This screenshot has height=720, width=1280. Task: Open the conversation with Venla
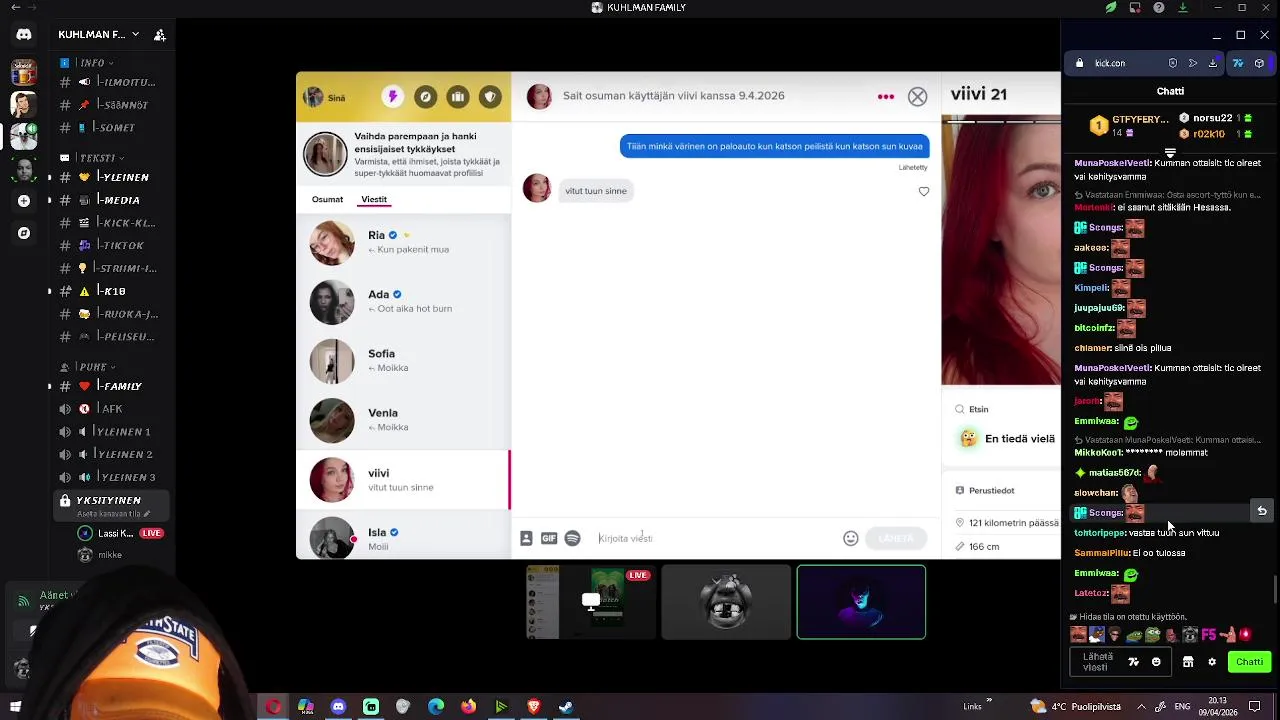pyautogui.click(x=403, y=420)
